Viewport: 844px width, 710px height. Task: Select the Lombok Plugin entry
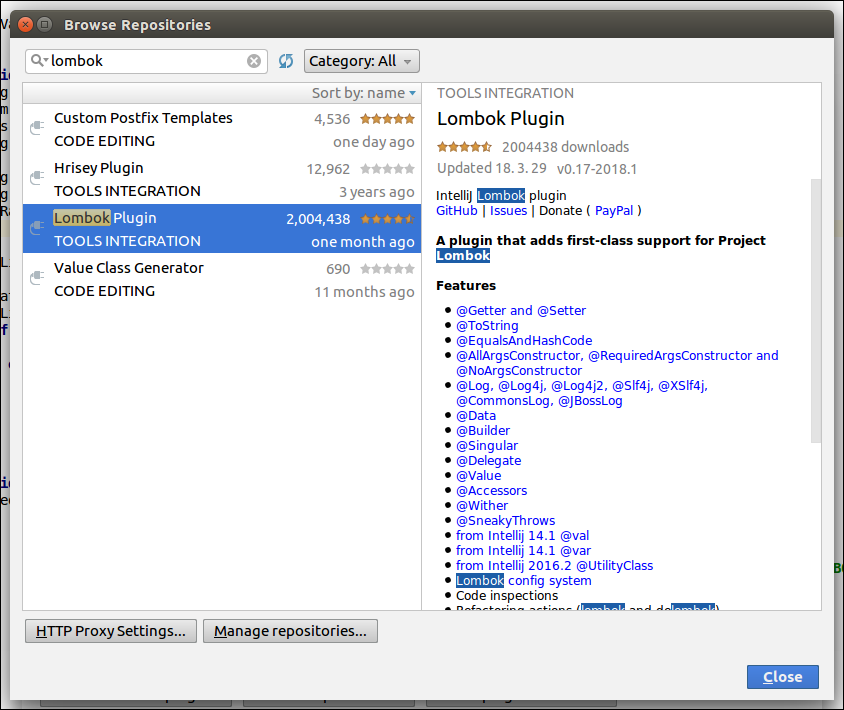[222, 229]
